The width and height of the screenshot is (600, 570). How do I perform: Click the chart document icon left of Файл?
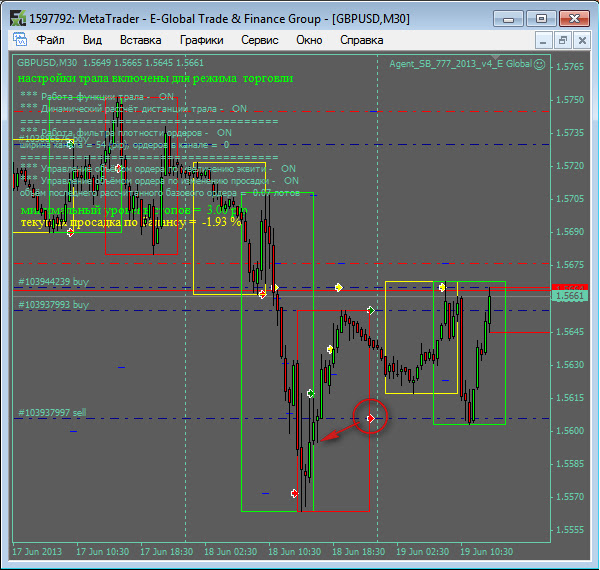tap(20, 39)
